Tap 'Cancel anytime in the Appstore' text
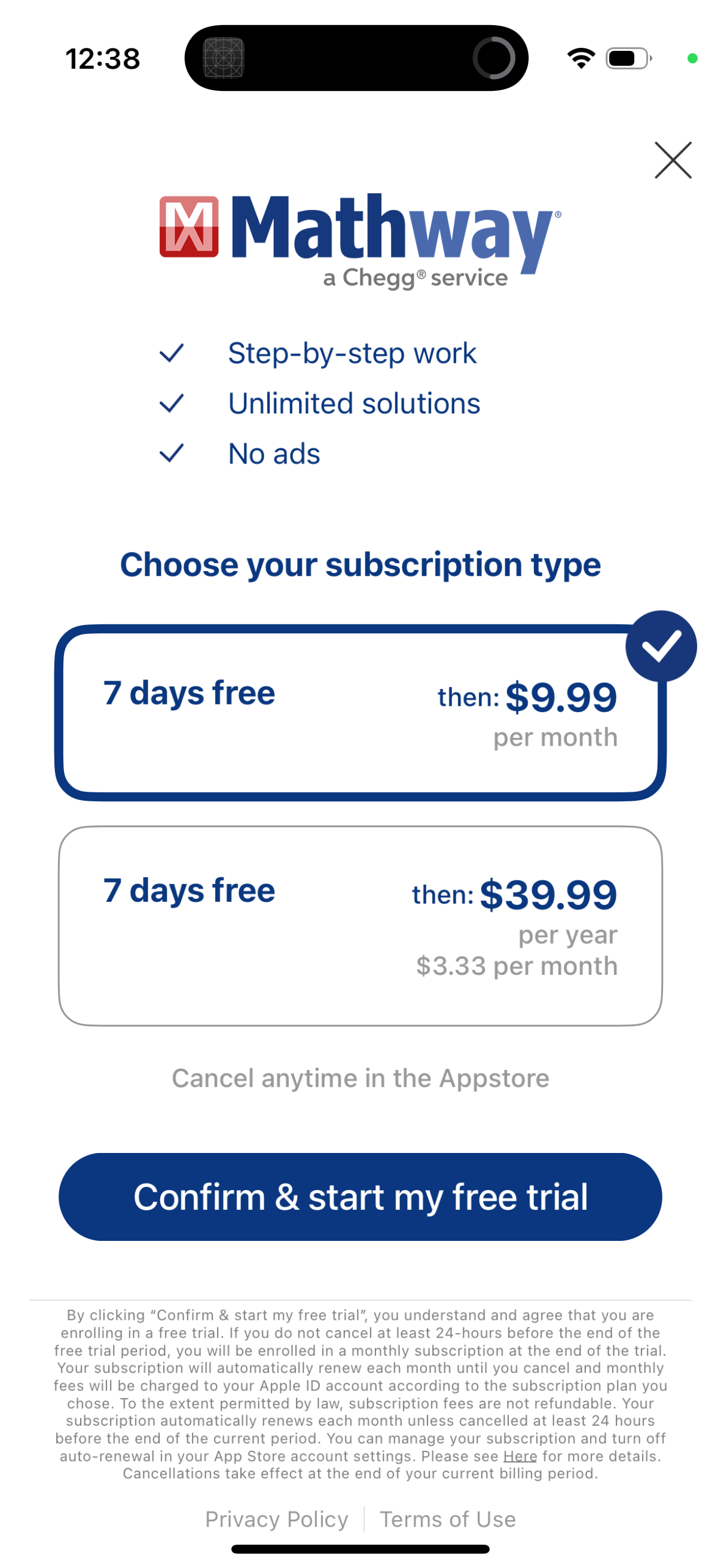 pos(360,1078)
